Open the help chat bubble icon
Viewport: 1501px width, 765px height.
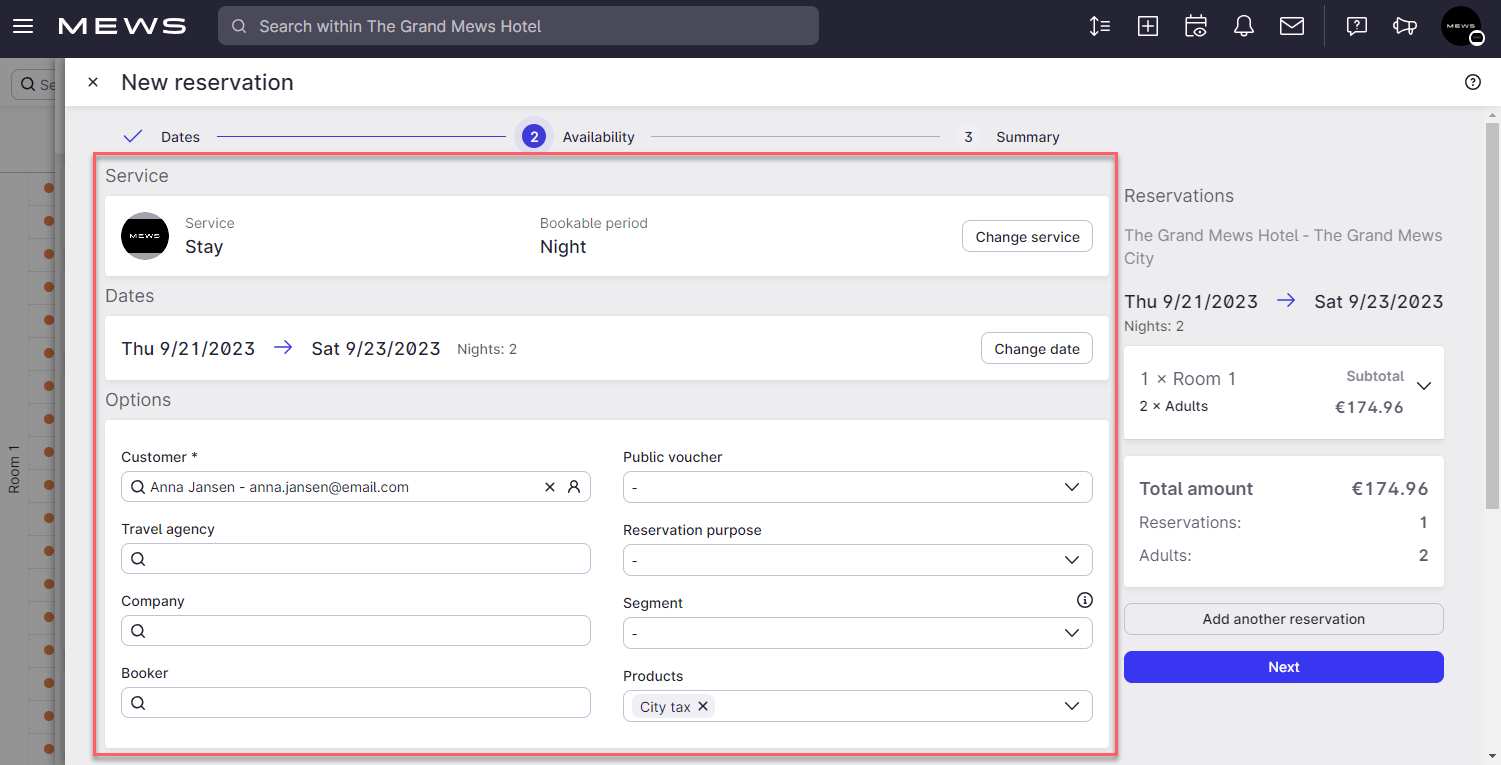pos(1356,26)
